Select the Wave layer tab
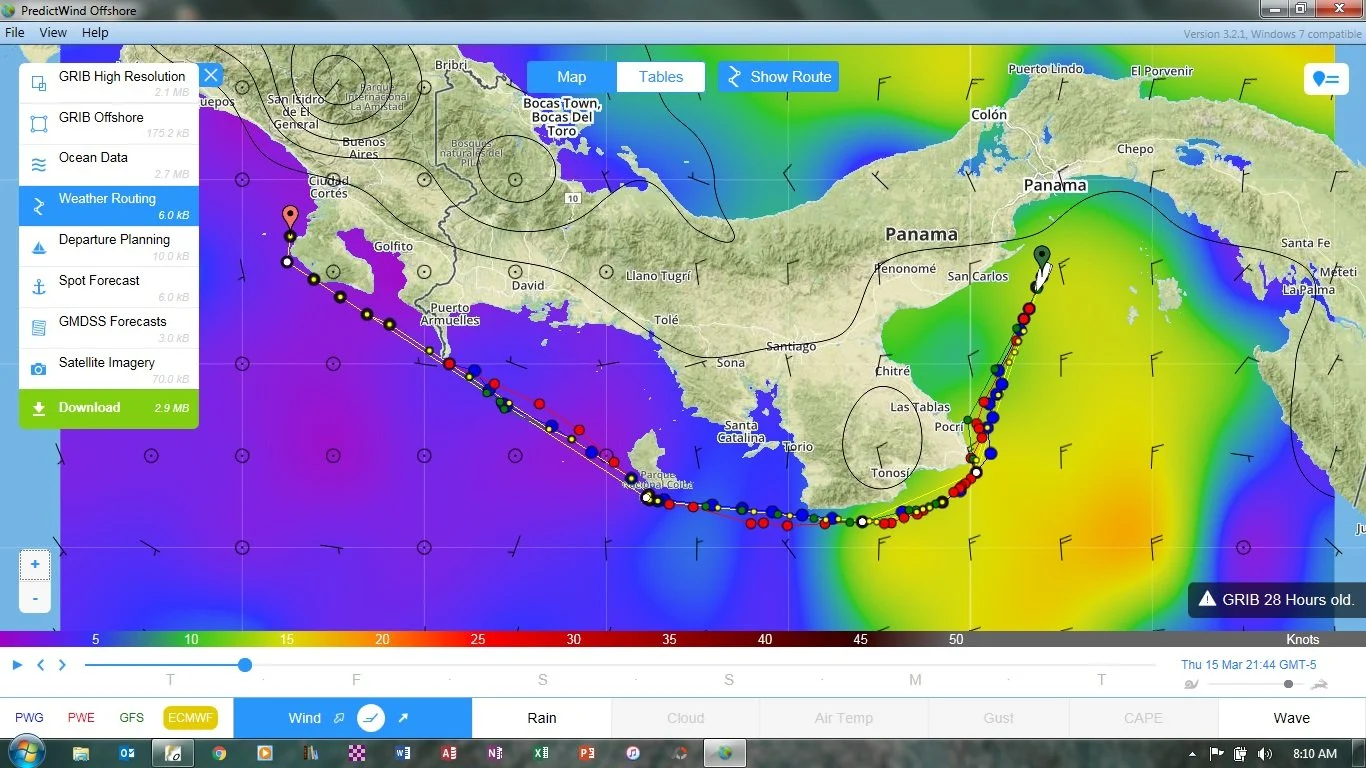This screenshot has width=1366, height=768. click(1291, 718)
